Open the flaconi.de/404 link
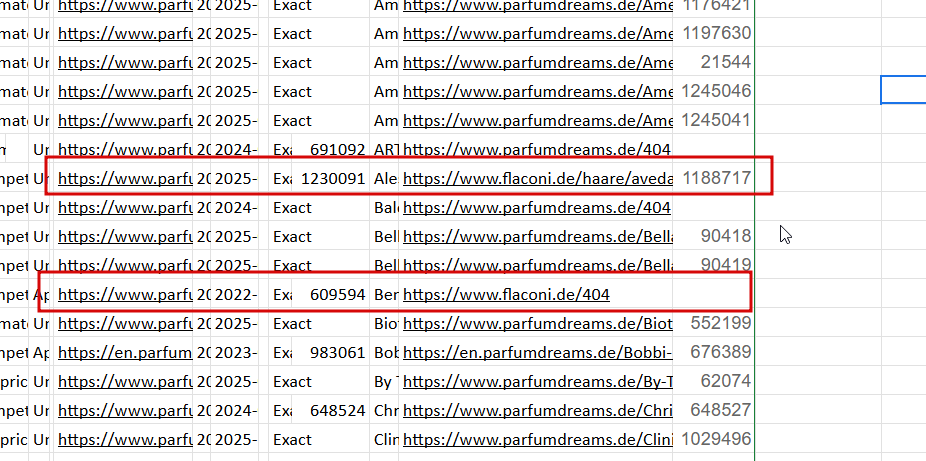The image size is (926, 461). click(x=506, y=294)
